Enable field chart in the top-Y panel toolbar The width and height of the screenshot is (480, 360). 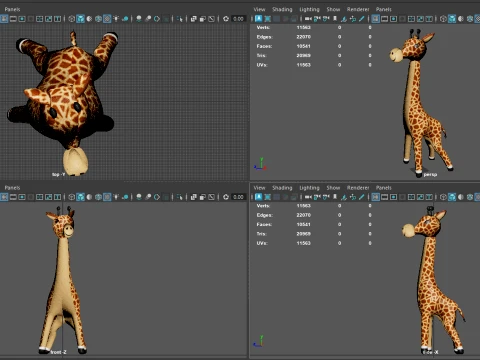click(x=40, y=19)
